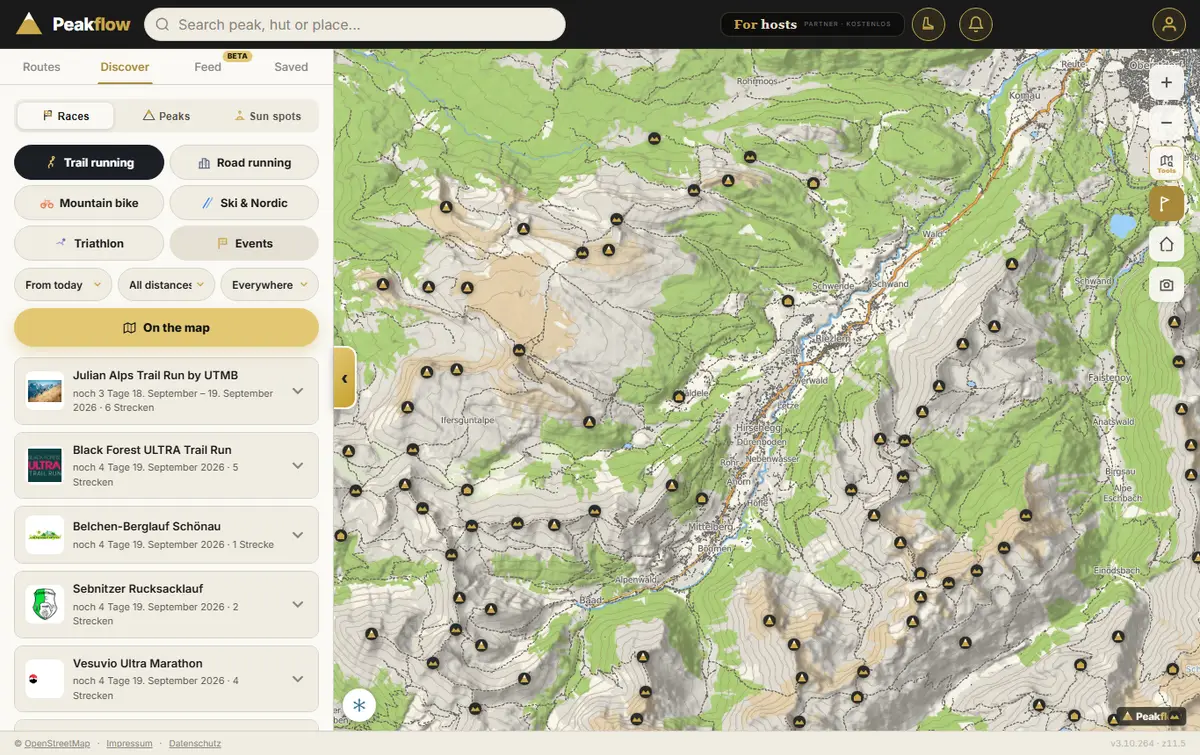Open the Everywhere dropdown

pos(270,285)
